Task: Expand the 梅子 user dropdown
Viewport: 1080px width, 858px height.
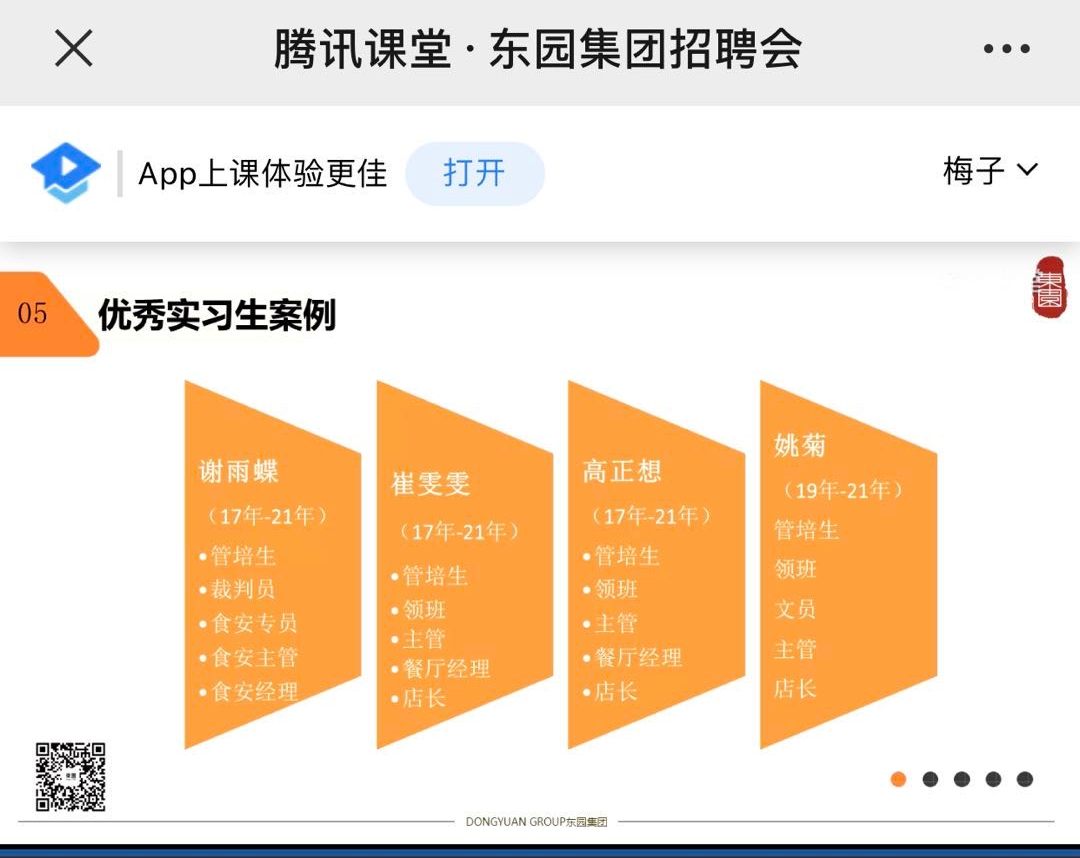Action: (x=990, y=171)
